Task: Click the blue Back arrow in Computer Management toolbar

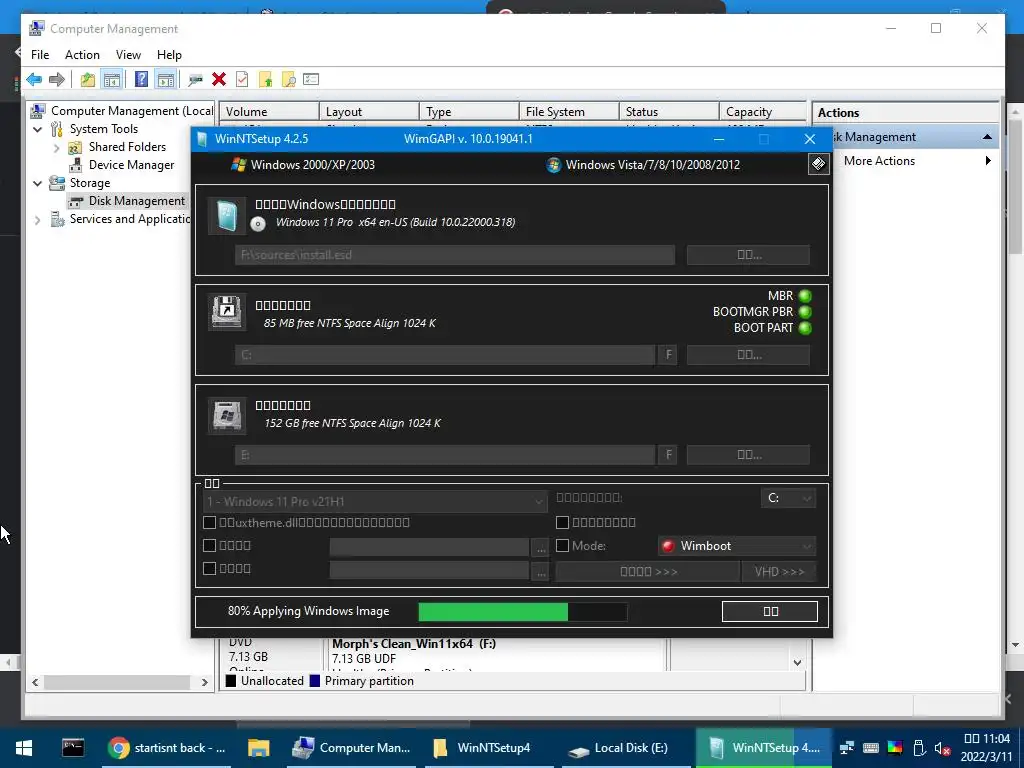Action: coord(34,80)
